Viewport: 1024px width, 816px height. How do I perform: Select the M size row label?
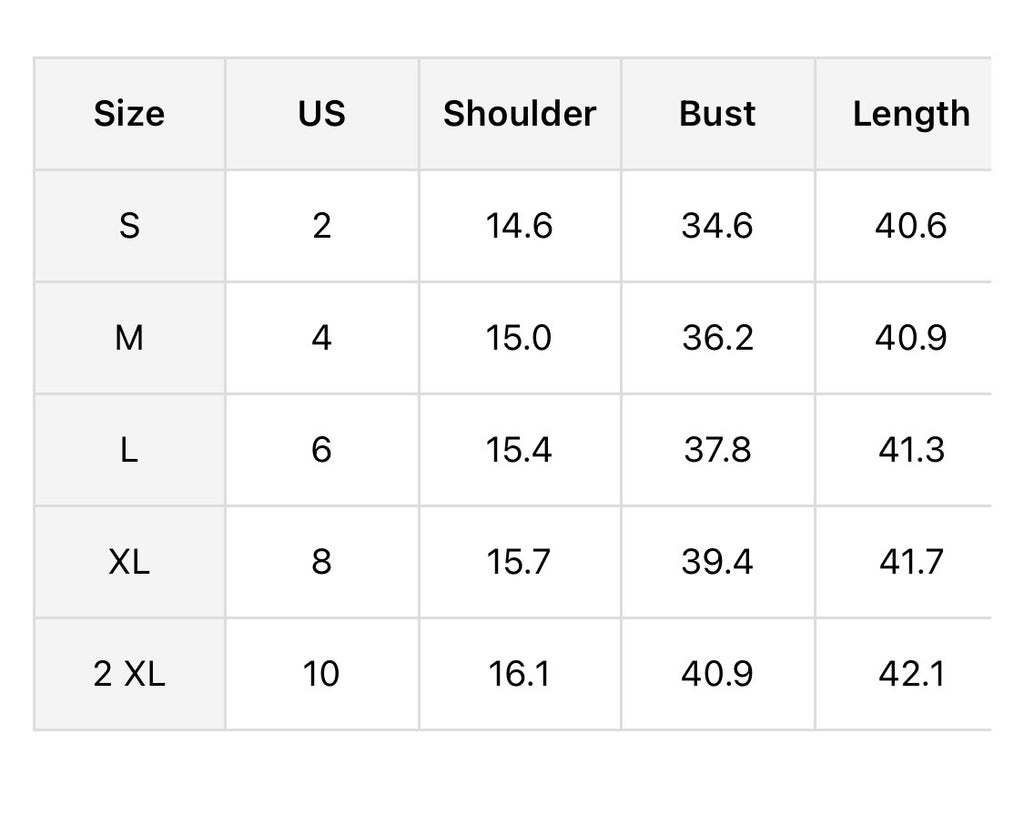click(x=129, y=338)
